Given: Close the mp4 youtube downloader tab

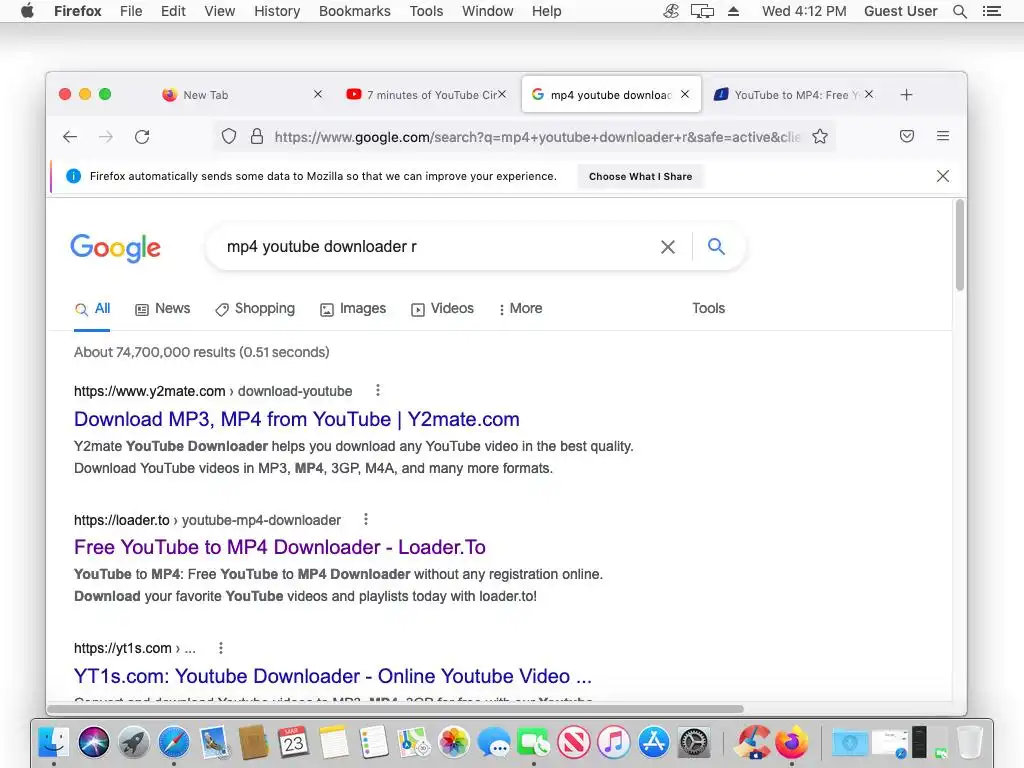Looking at the screenshot, I should (x=685, y=94).
